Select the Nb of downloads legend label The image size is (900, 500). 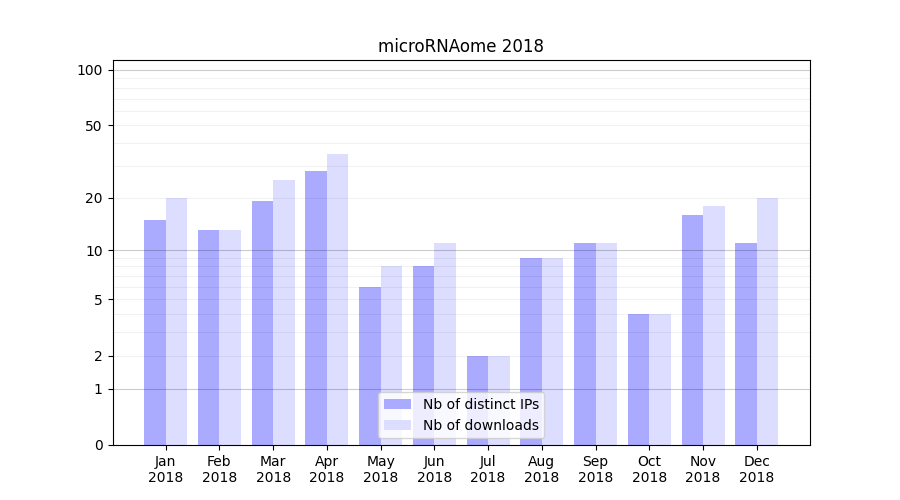(x=480, y=425)
